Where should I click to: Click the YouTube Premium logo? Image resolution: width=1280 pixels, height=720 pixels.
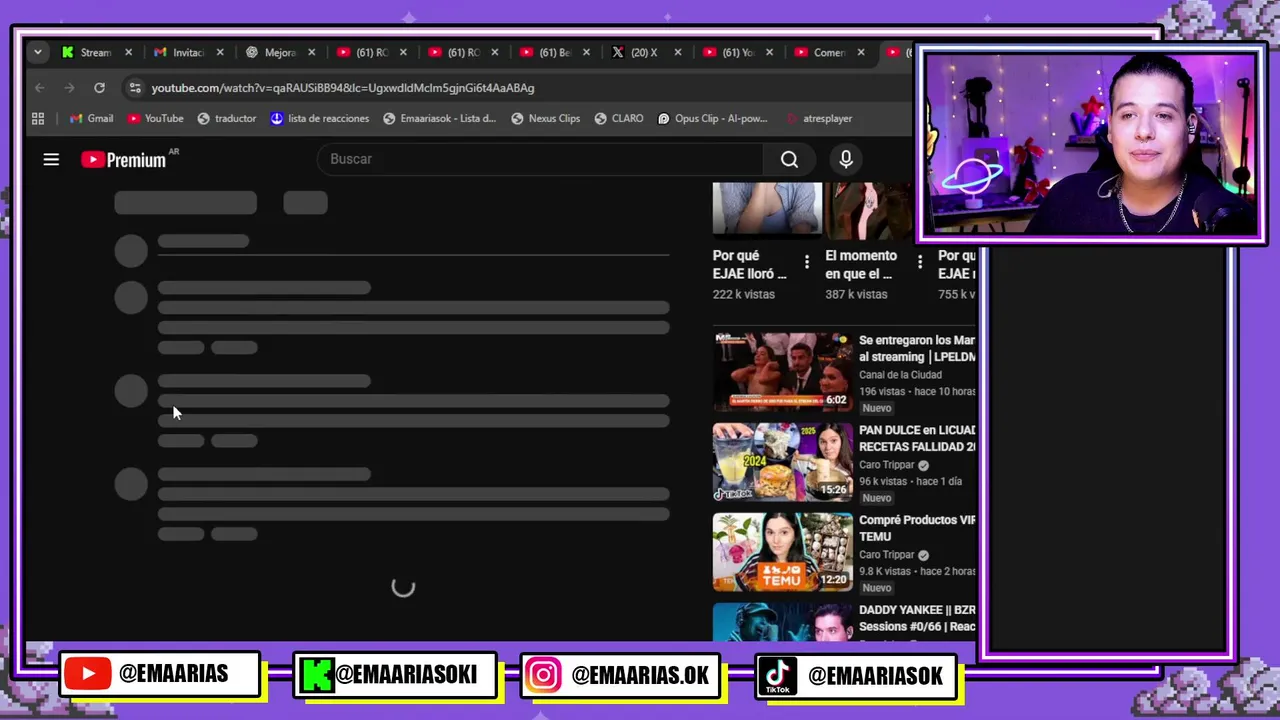[124, 160]
